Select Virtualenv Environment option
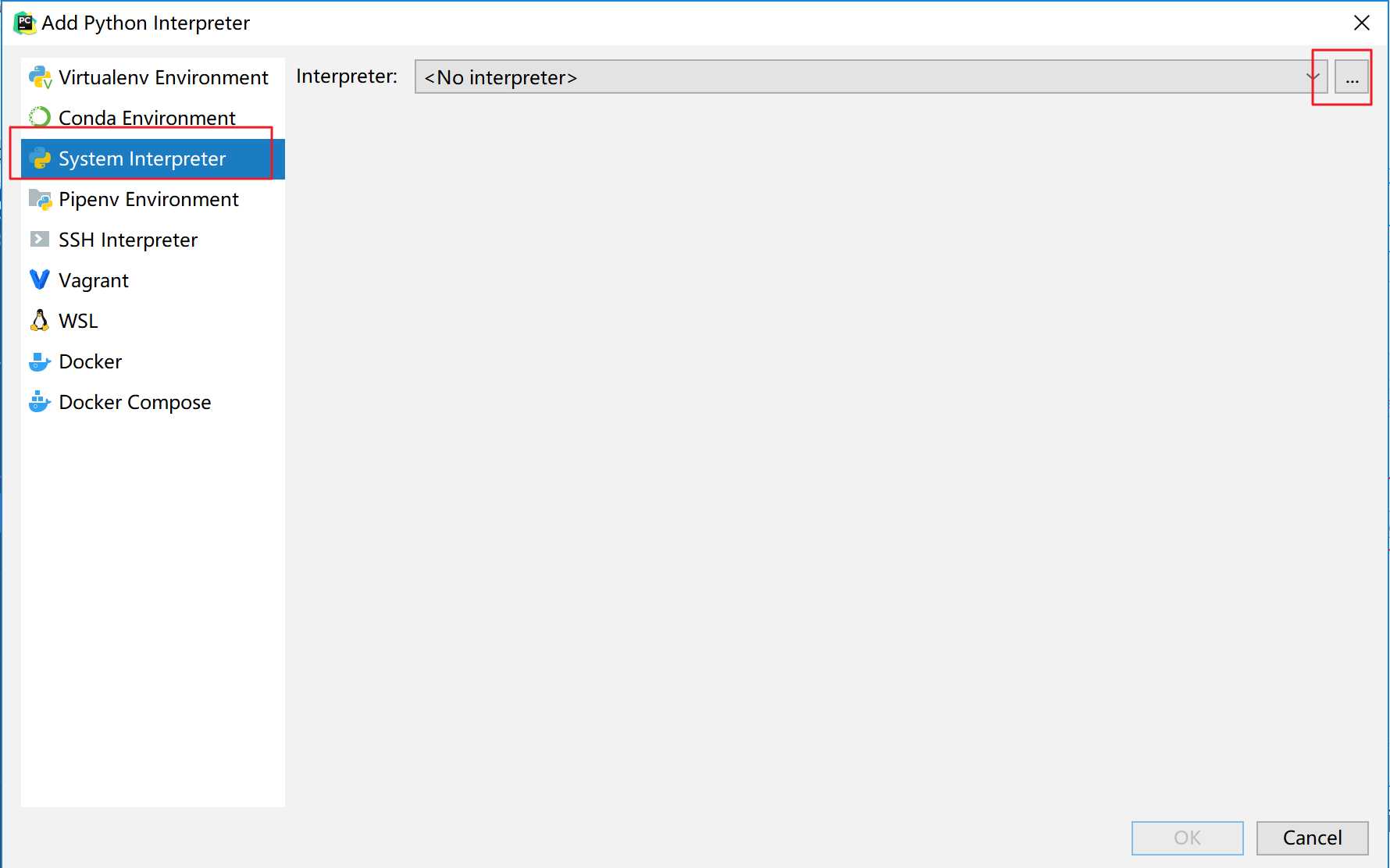The height and width of the screenshot is (868, 1390). point(153,77)
